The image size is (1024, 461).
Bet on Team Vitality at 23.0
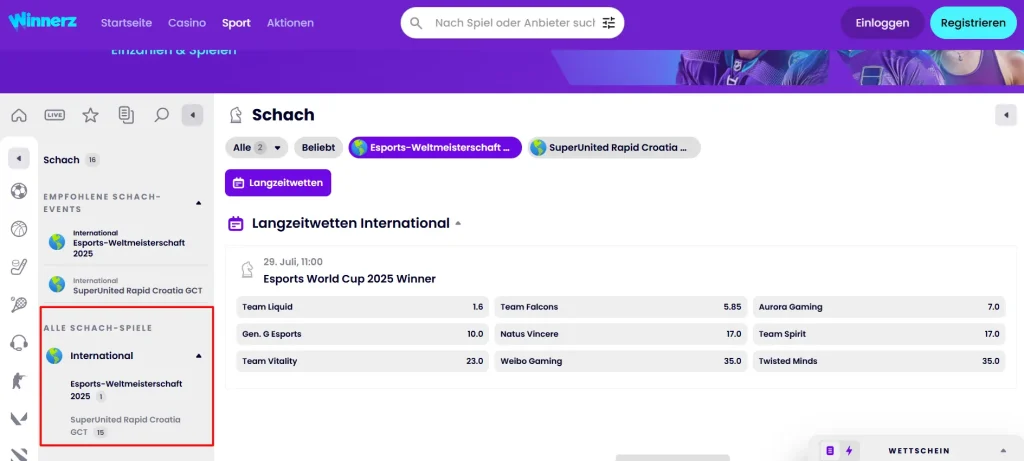click(x=362, y=361)
